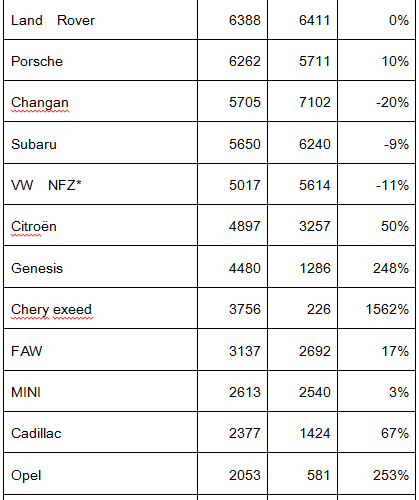Select the value 6388 cell

click(232, 20)
